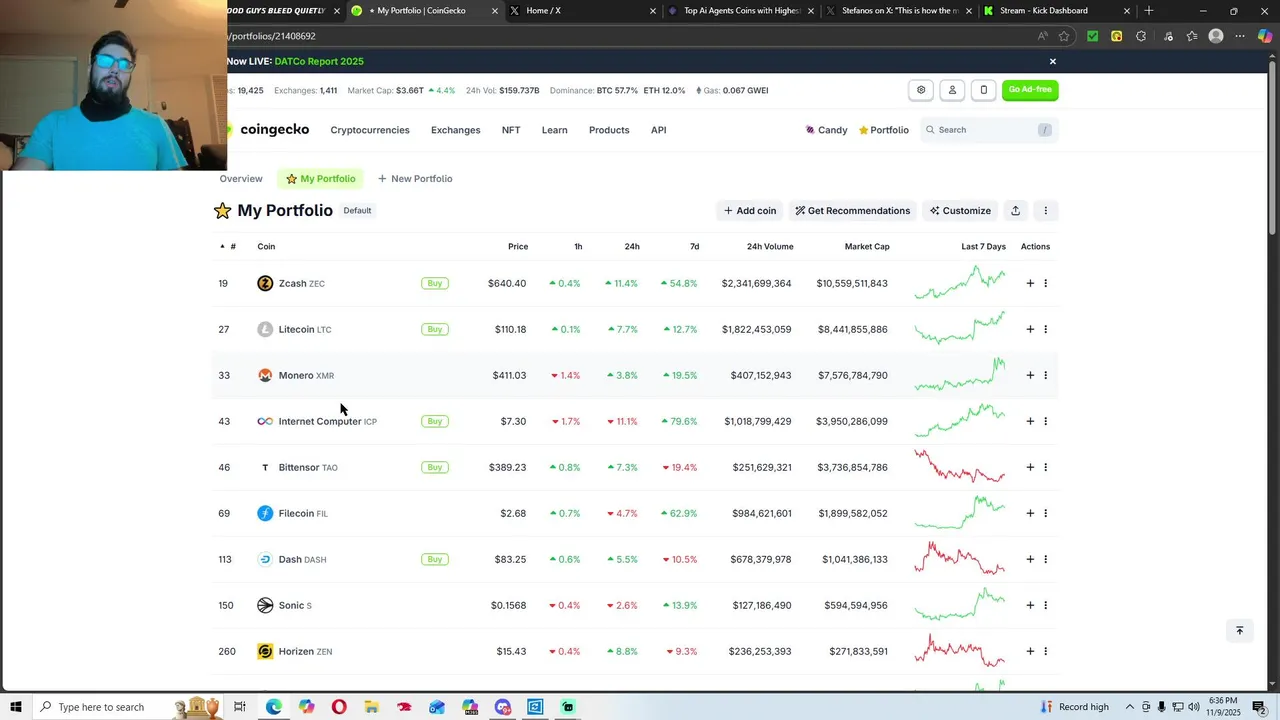Add transaction plus icon for Monero

point(1030,375)
